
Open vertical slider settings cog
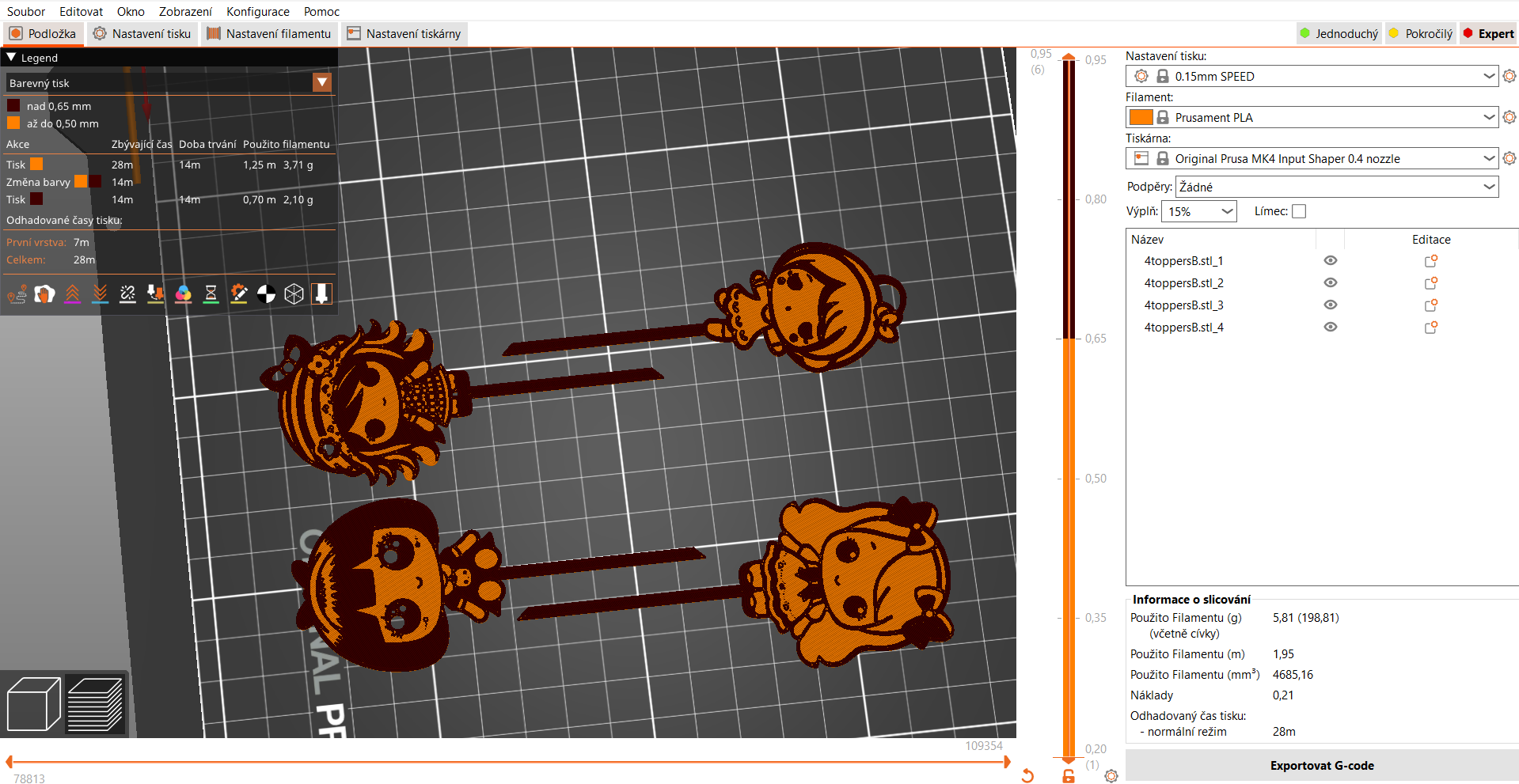[x=1111, y=776]
